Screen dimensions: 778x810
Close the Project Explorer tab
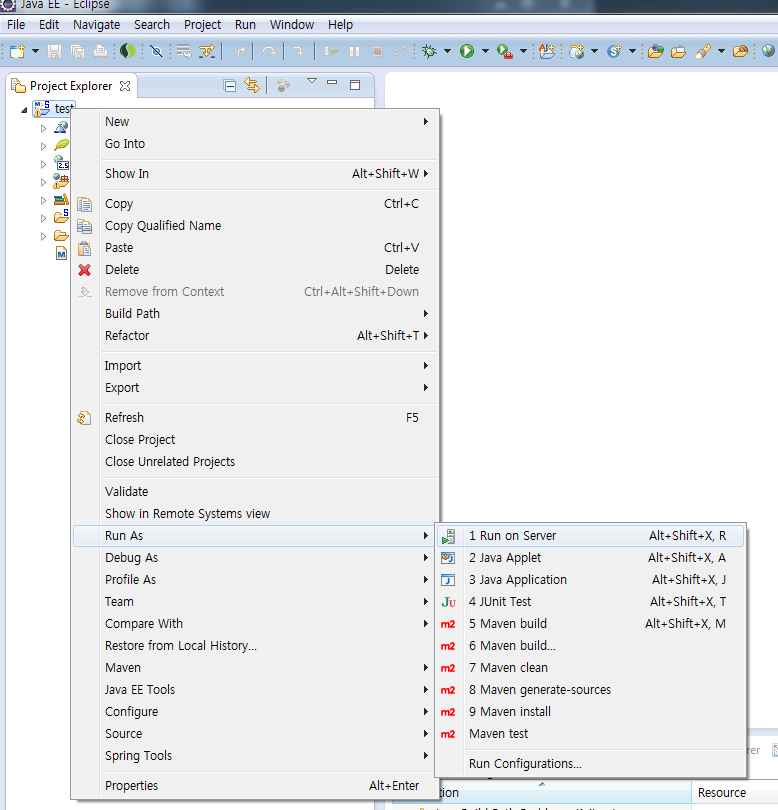[125, 86]
